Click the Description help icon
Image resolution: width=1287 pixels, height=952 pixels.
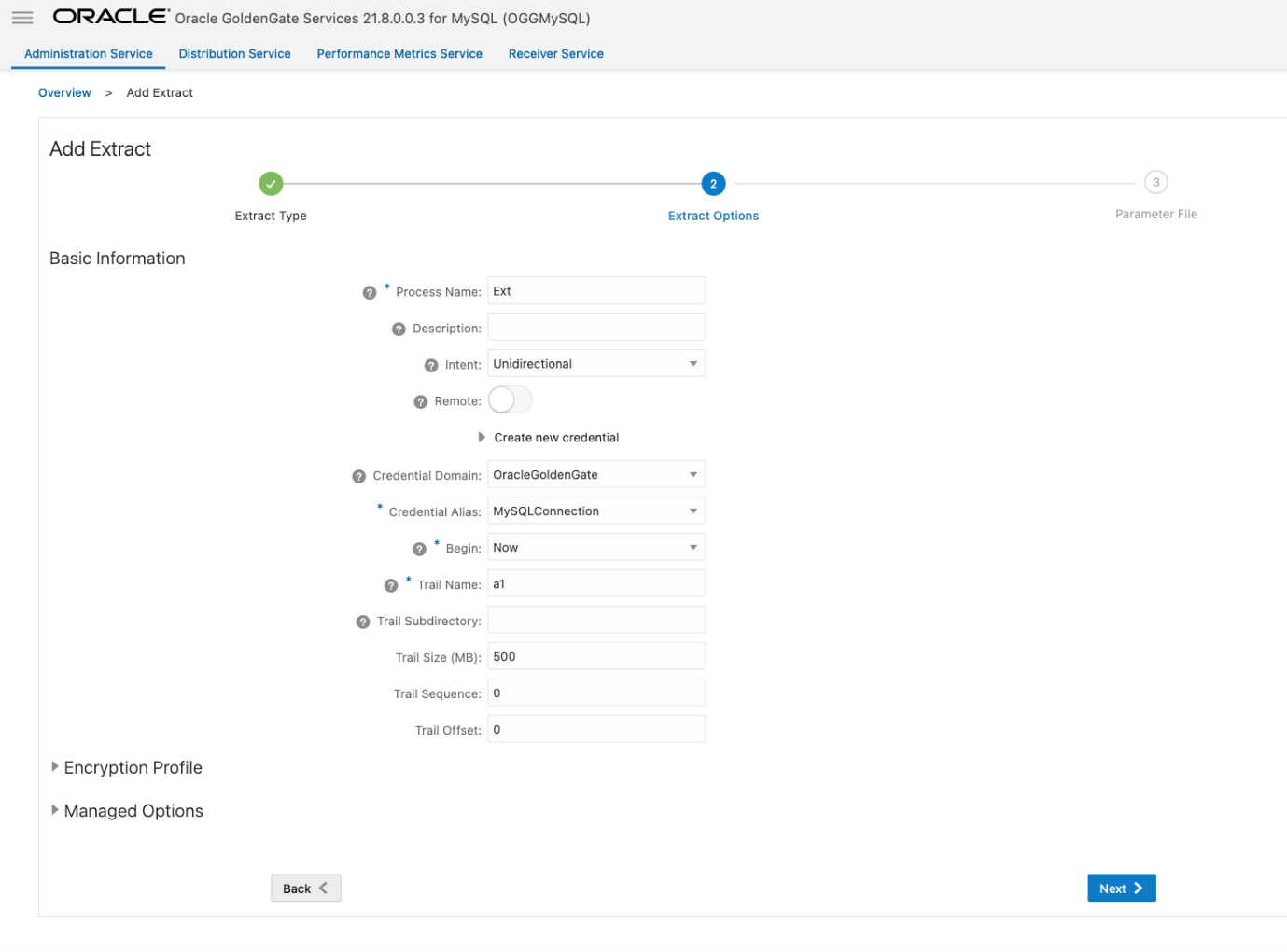[x=399, y=329]
